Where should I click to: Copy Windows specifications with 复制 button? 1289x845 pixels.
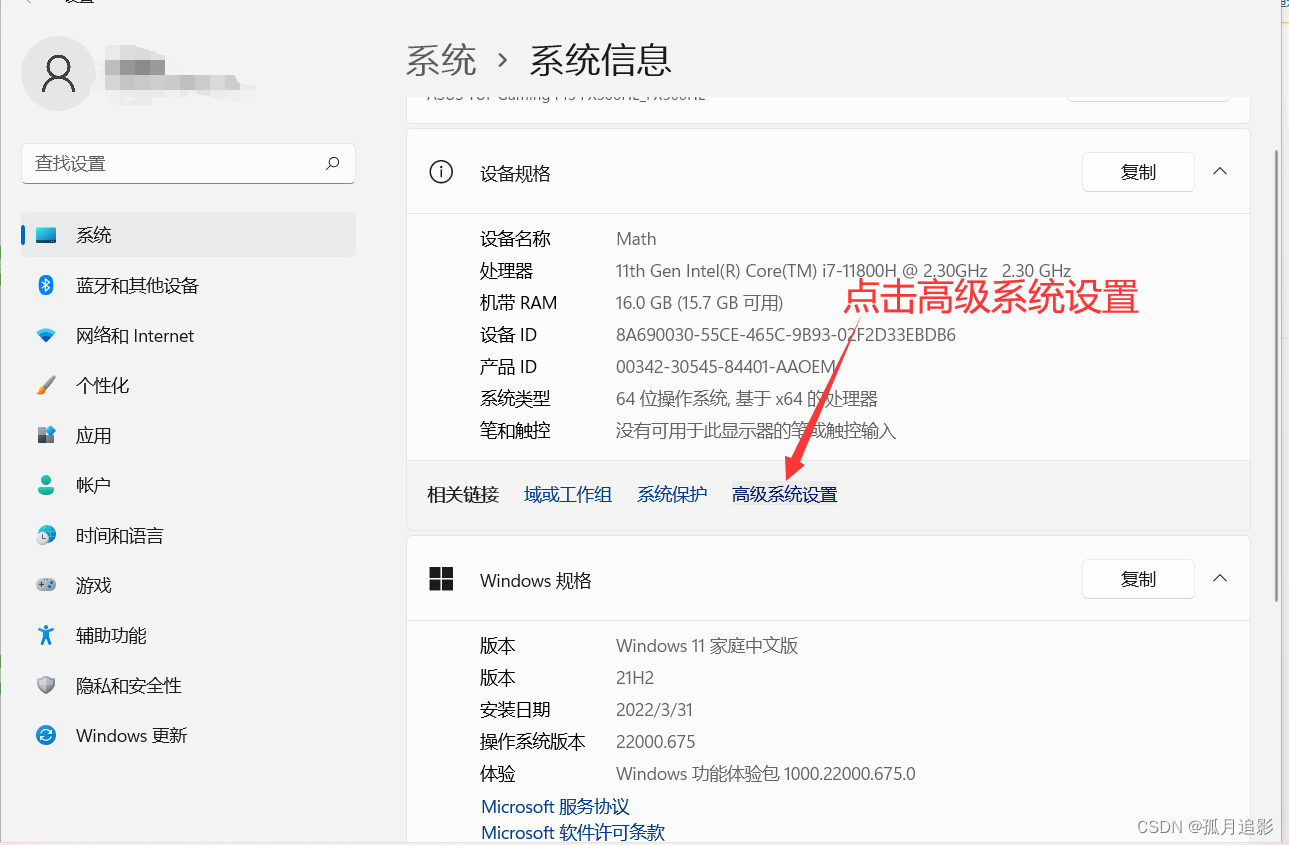[1138, 579]
